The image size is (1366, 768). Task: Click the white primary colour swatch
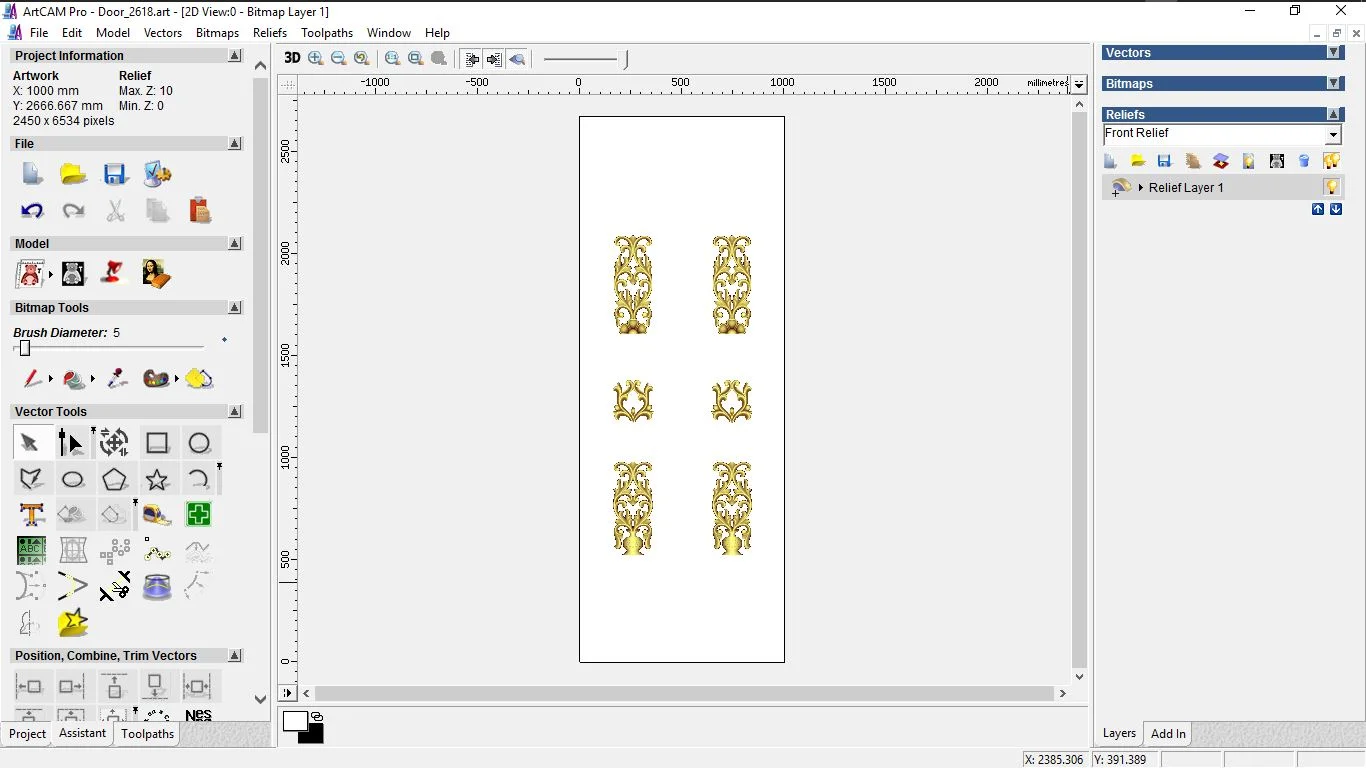(x=295, y=721)
